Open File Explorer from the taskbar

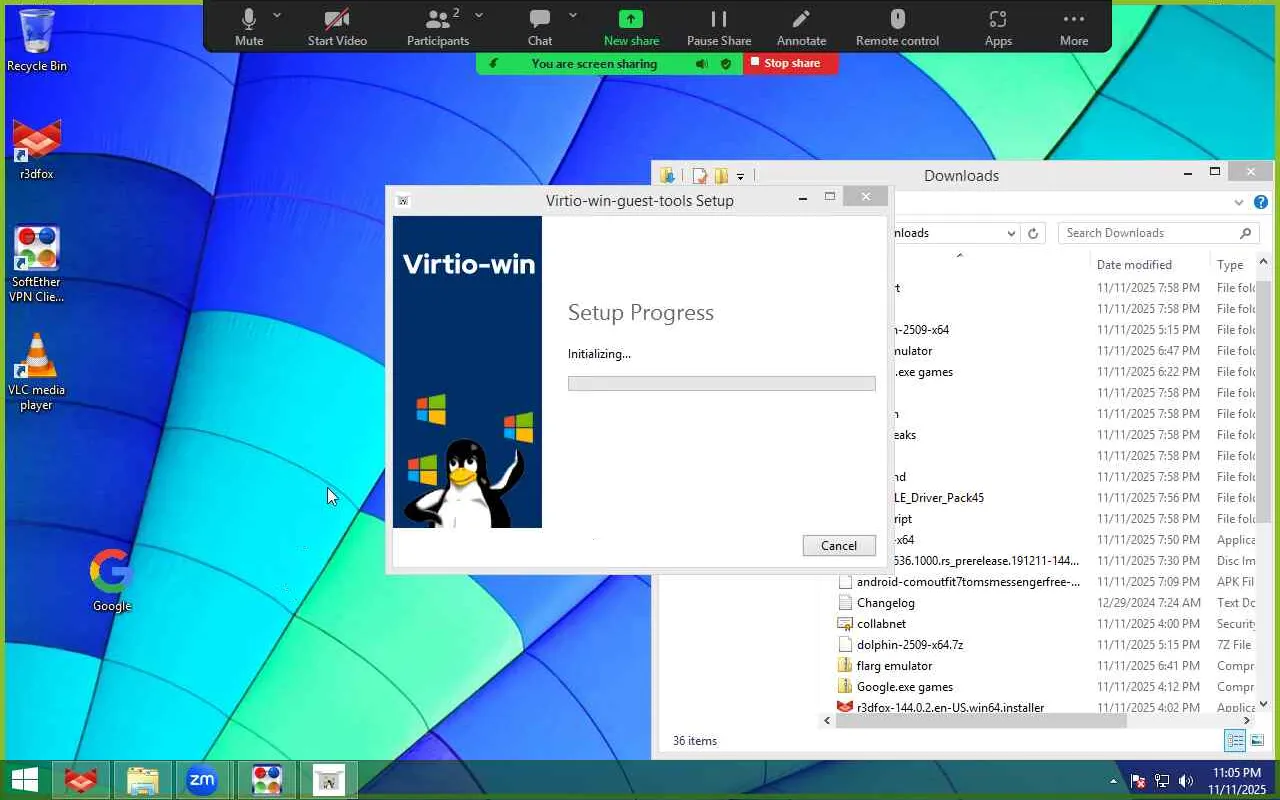[x=143, y=779]
